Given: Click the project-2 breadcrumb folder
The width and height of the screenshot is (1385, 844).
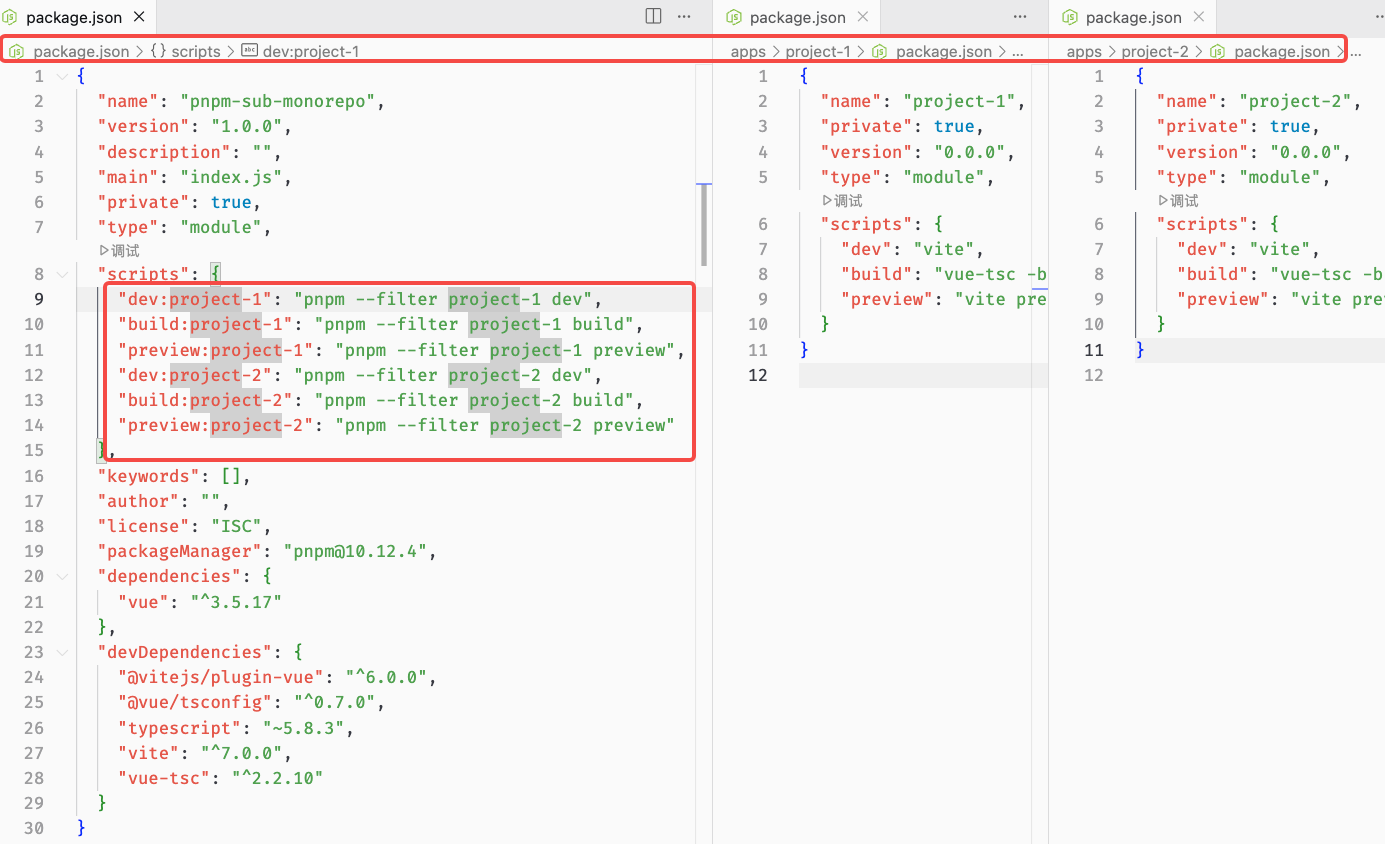Looking at the screenshot, I should (1155, 51).
